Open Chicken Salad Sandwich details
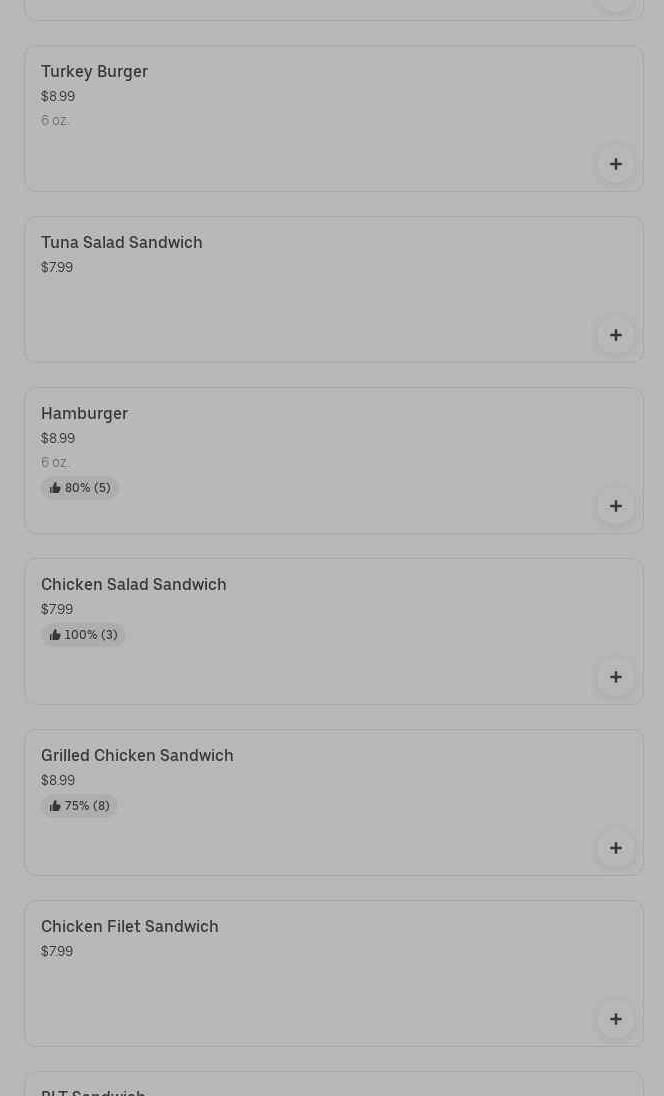This screenshot has width=664, height=1096. (x=133, y=585)
